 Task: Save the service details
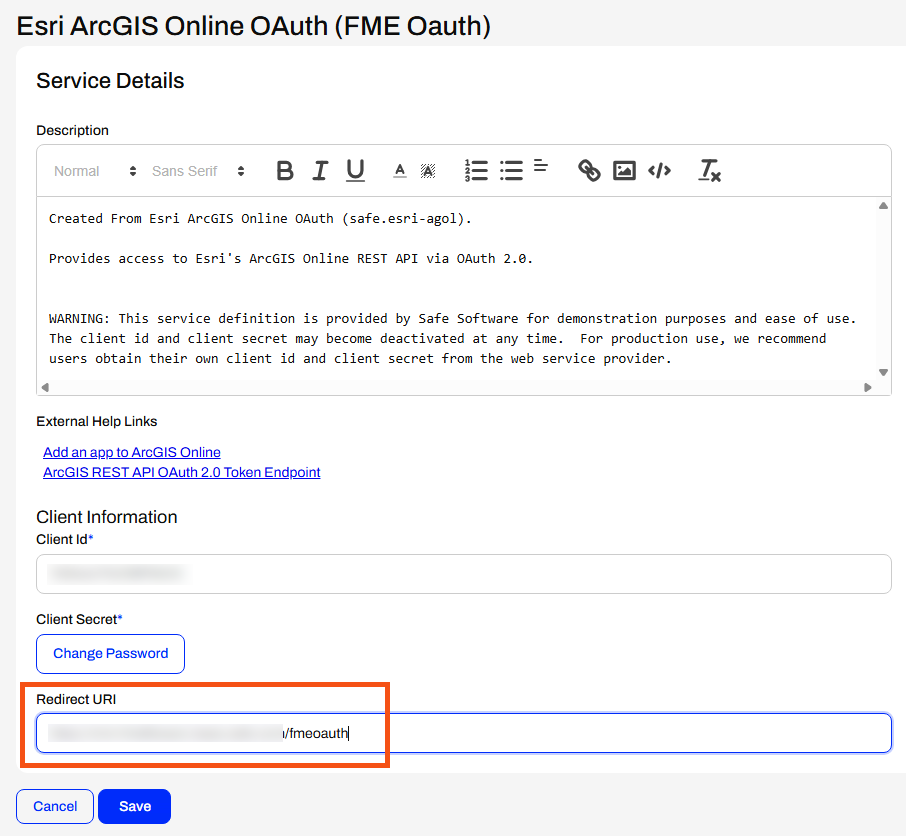(134, 806)
